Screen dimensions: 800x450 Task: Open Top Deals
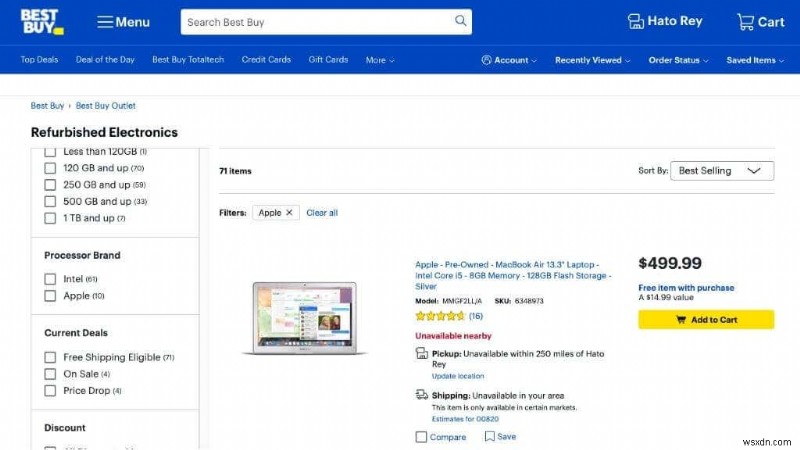[39, 60]
